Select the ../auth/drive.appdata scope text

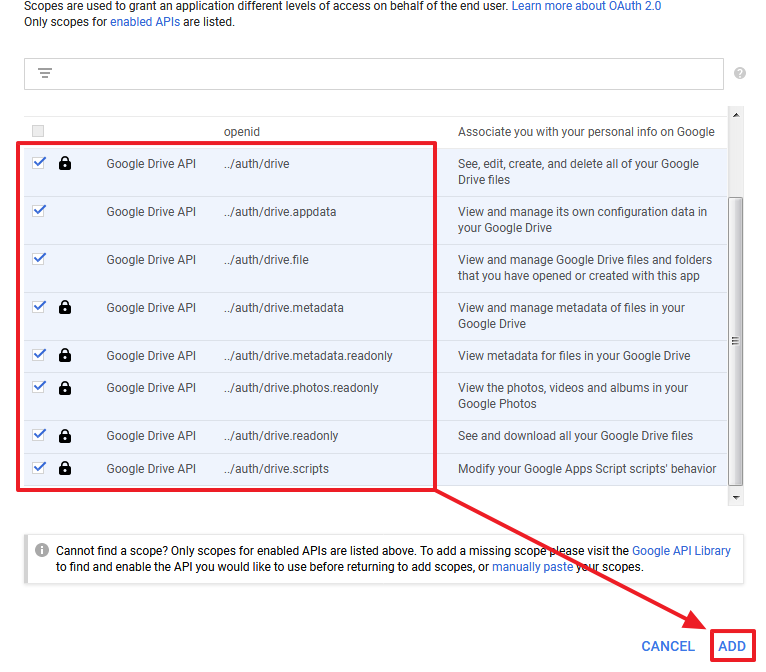280,211
